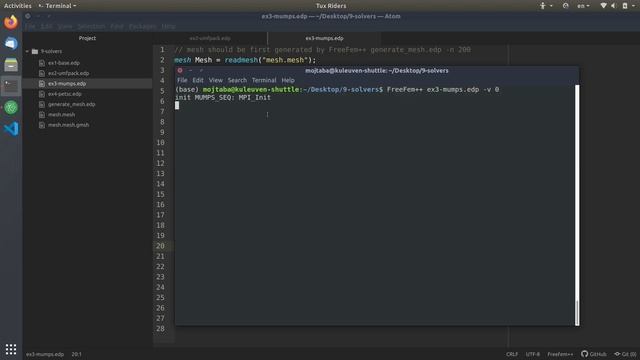Open the Show Applications grid

coord(11,349)
